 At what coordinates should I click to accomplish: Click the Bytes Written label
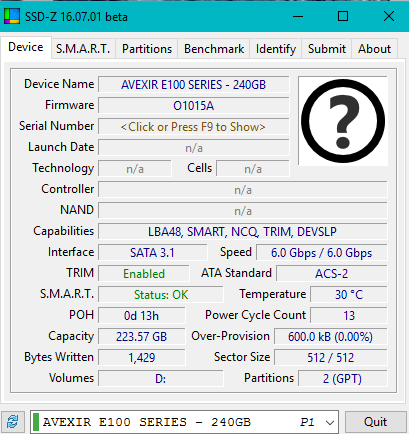tap(59, 357)
